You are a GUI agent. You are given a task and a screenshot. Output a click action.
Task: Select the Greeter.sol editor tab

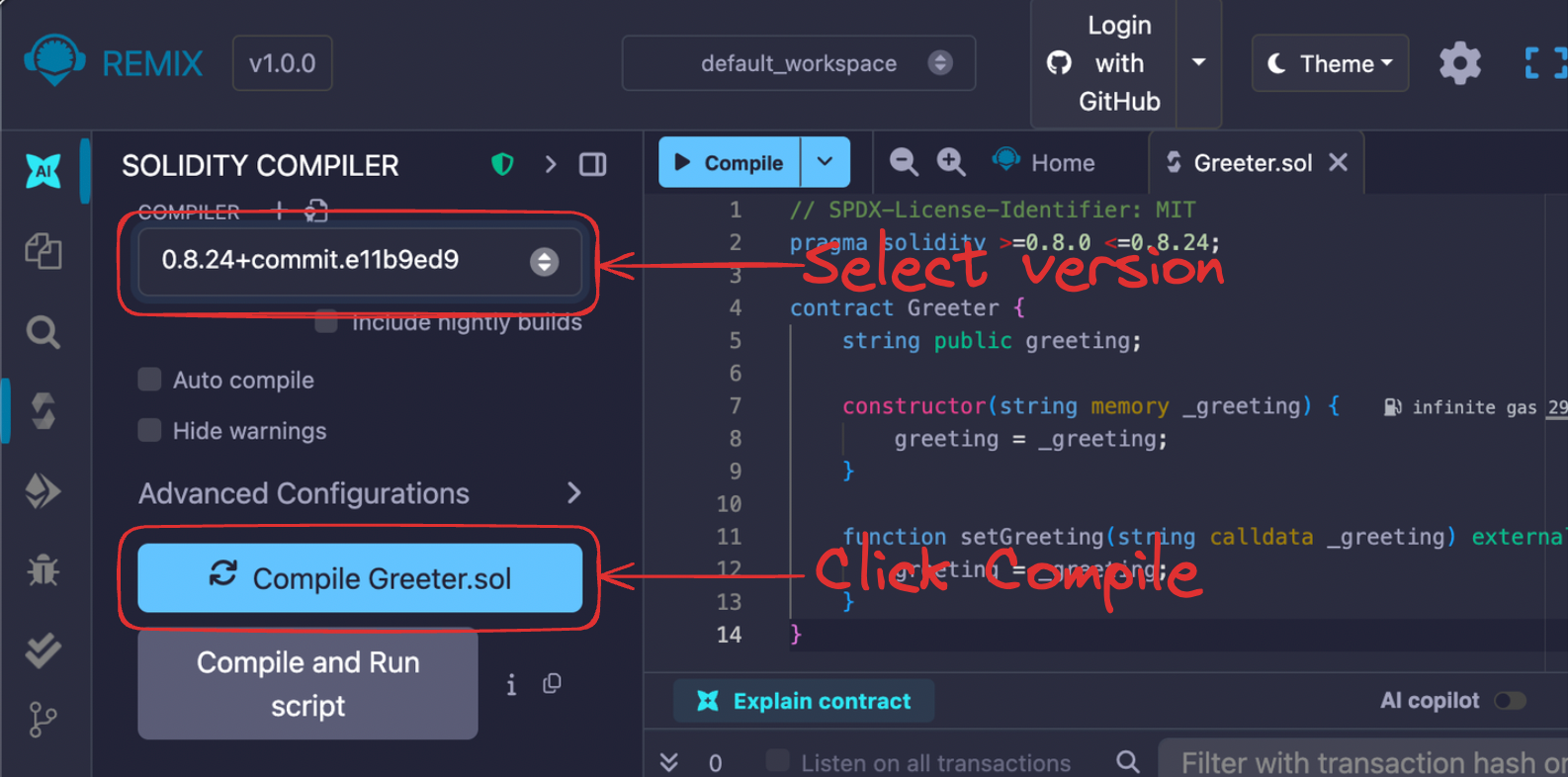coord(1252,163)
